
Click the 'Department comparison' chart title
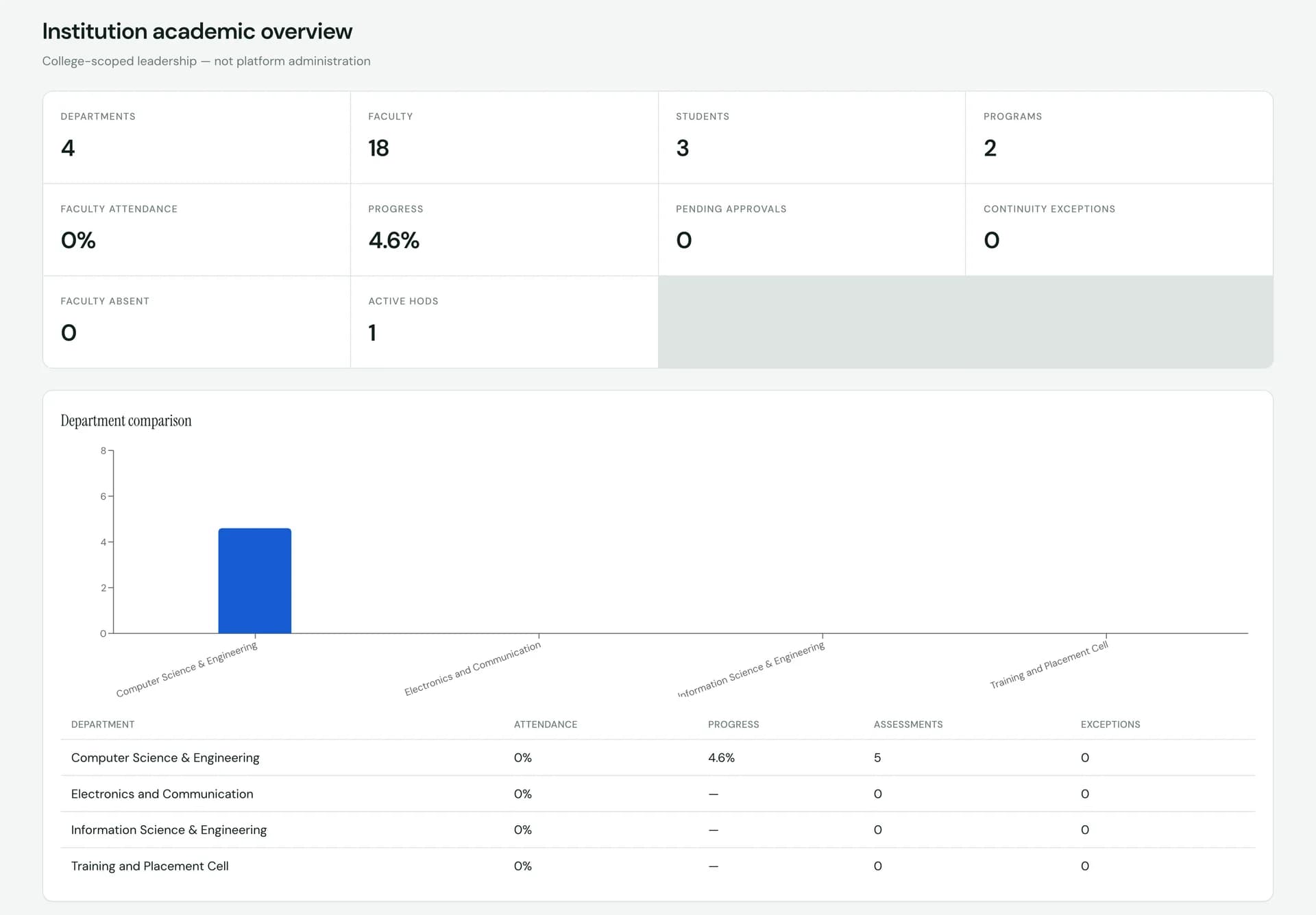coord(126,421)
